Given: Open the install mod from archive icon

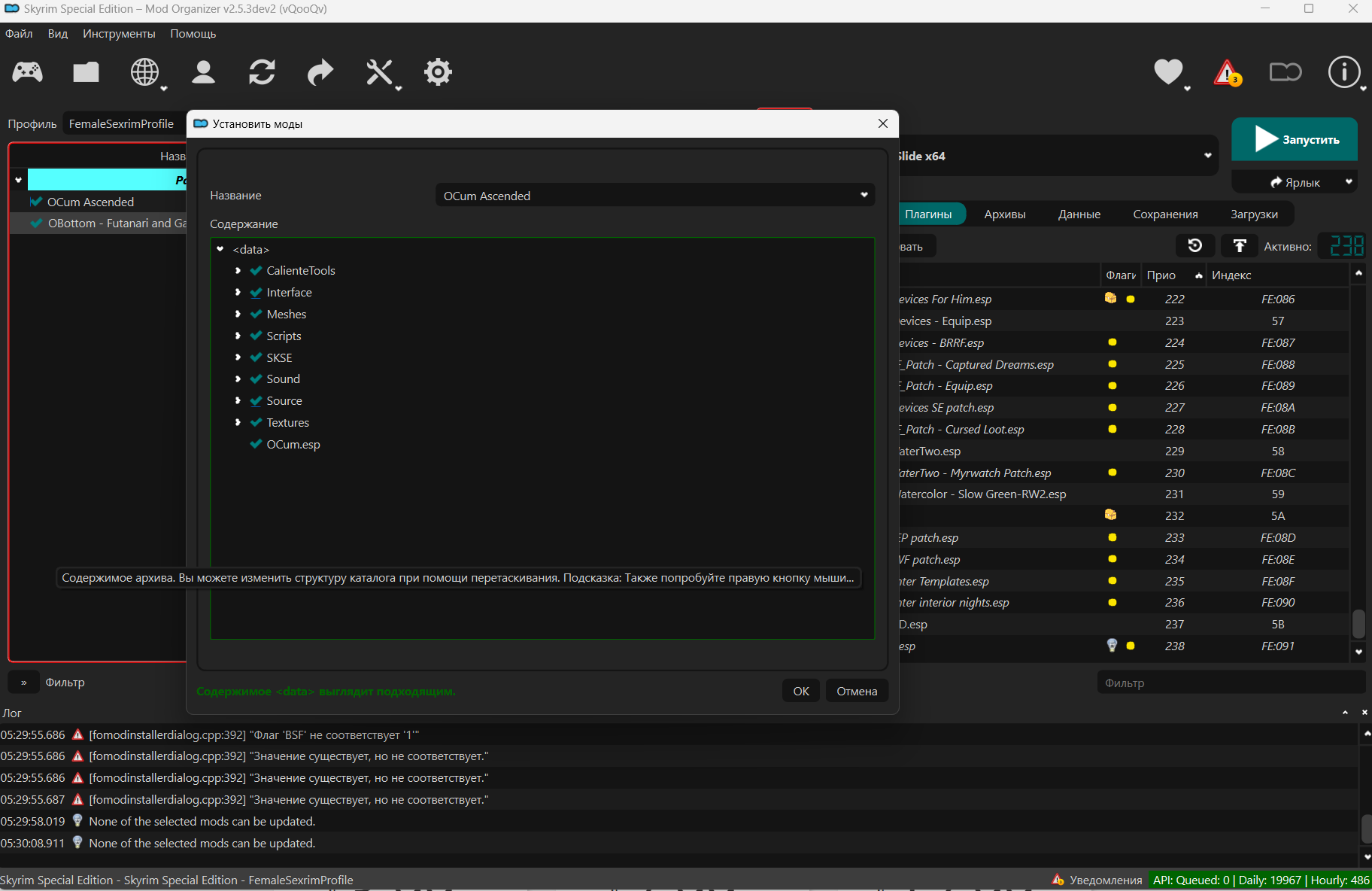Looking at the screenshot, I should (86, 72).
